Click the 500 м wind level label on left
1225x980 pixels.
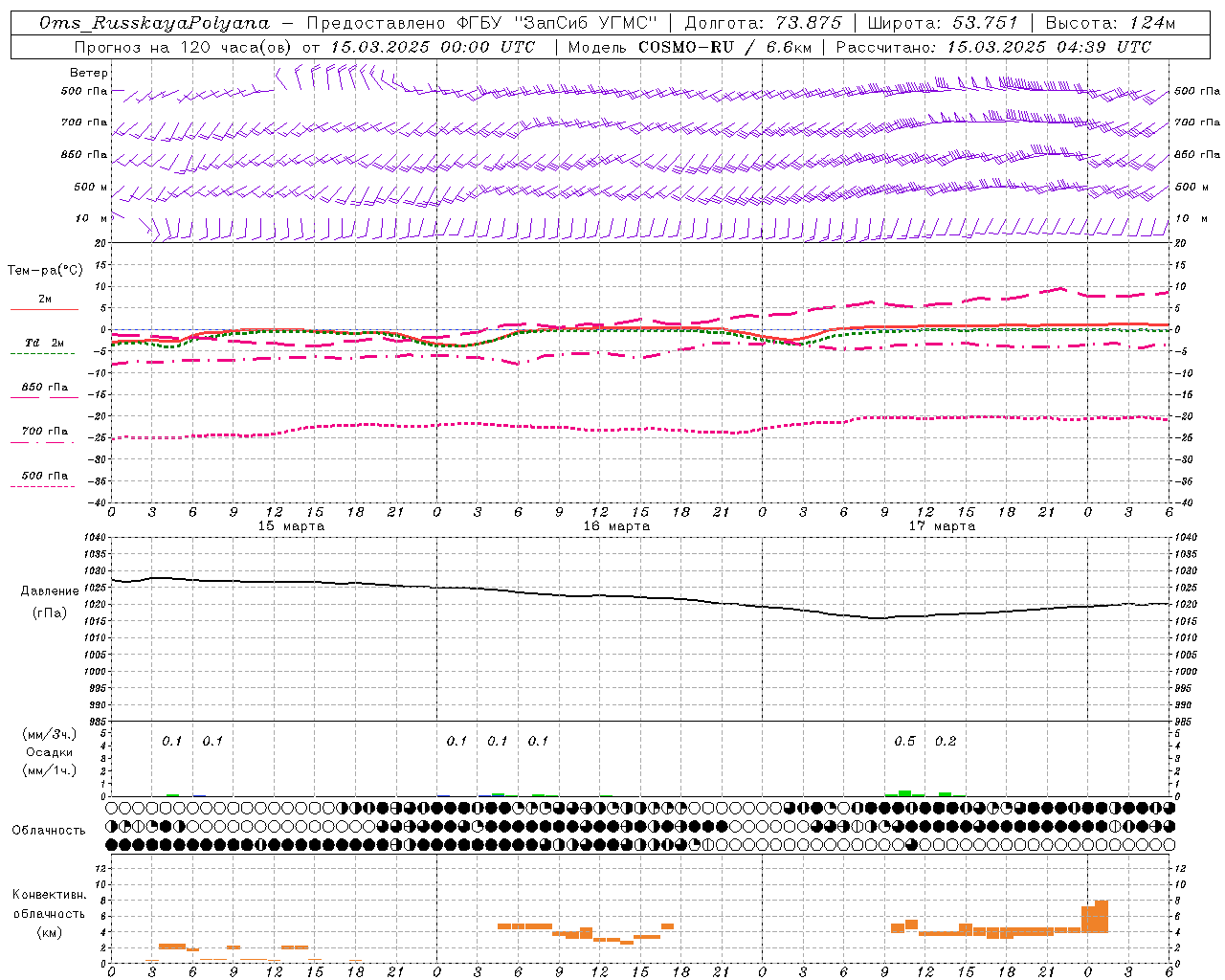tap(91, 187)
